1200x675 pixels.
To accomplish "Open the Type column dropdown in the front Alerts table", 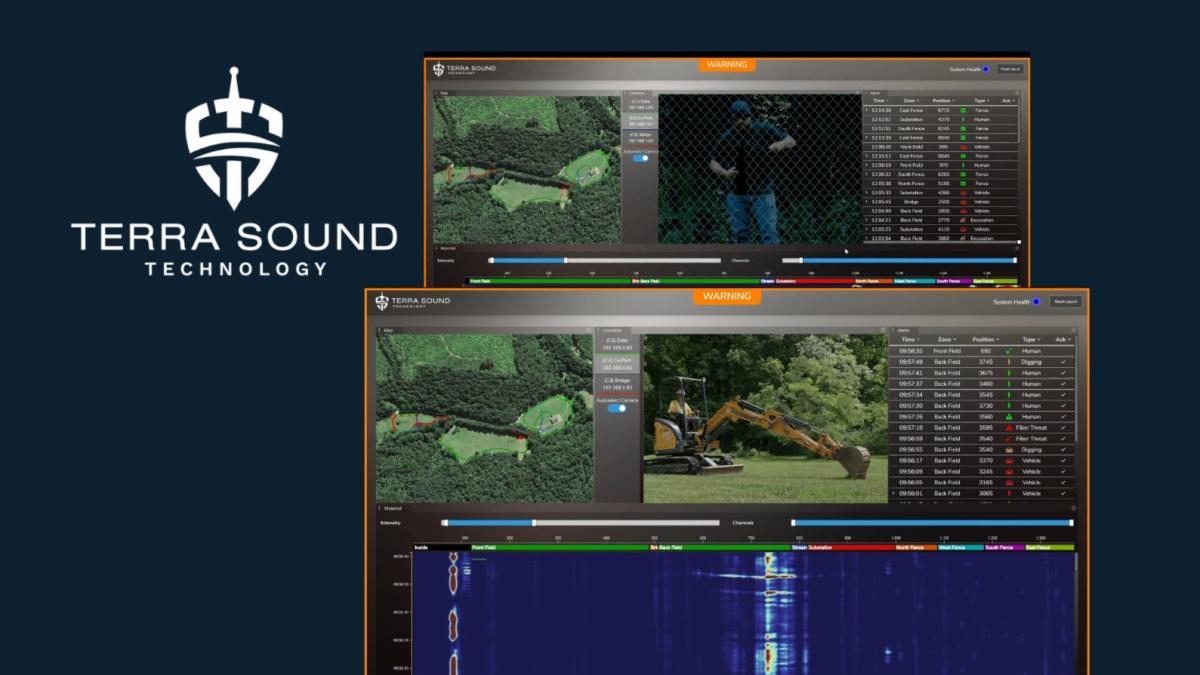I will click(1034, 340).
